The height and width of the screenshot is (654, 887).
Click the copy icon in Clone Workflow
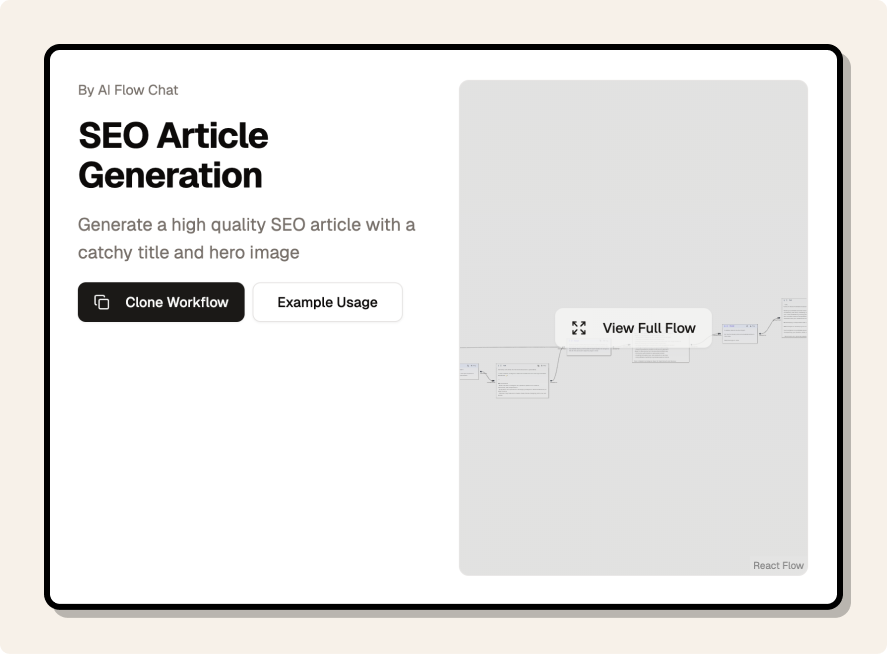tap(102, 302)
